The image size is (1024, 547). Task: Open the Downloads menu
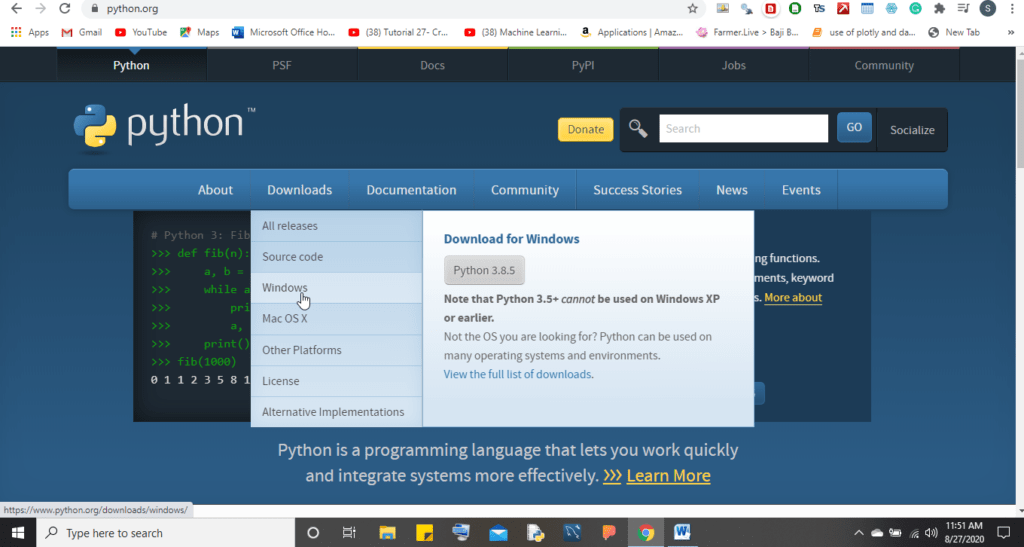coord(299,190)
